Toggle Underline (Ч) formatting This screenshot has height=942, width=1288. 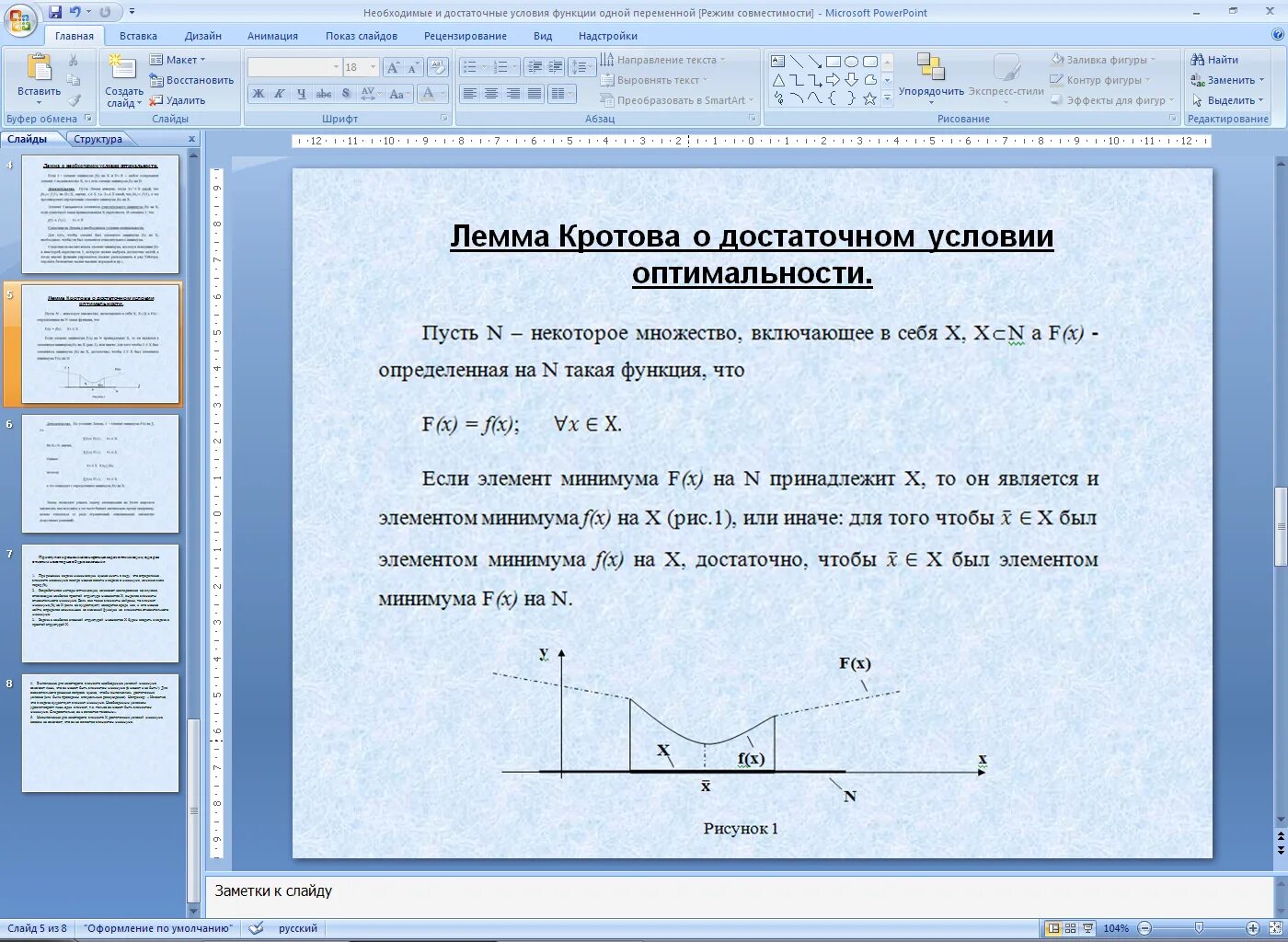301,94
